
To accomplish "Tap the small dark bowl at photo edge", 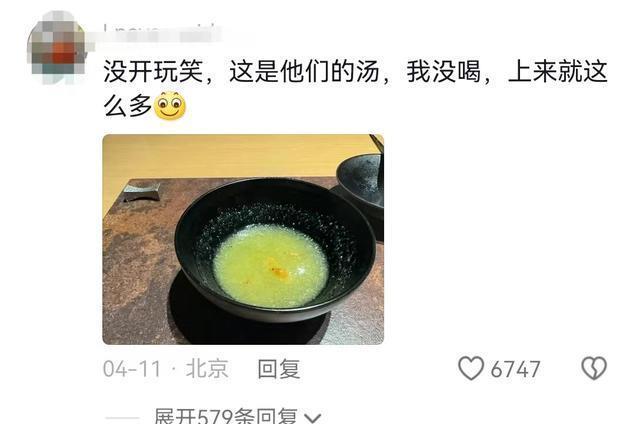I will click(361, 180).
